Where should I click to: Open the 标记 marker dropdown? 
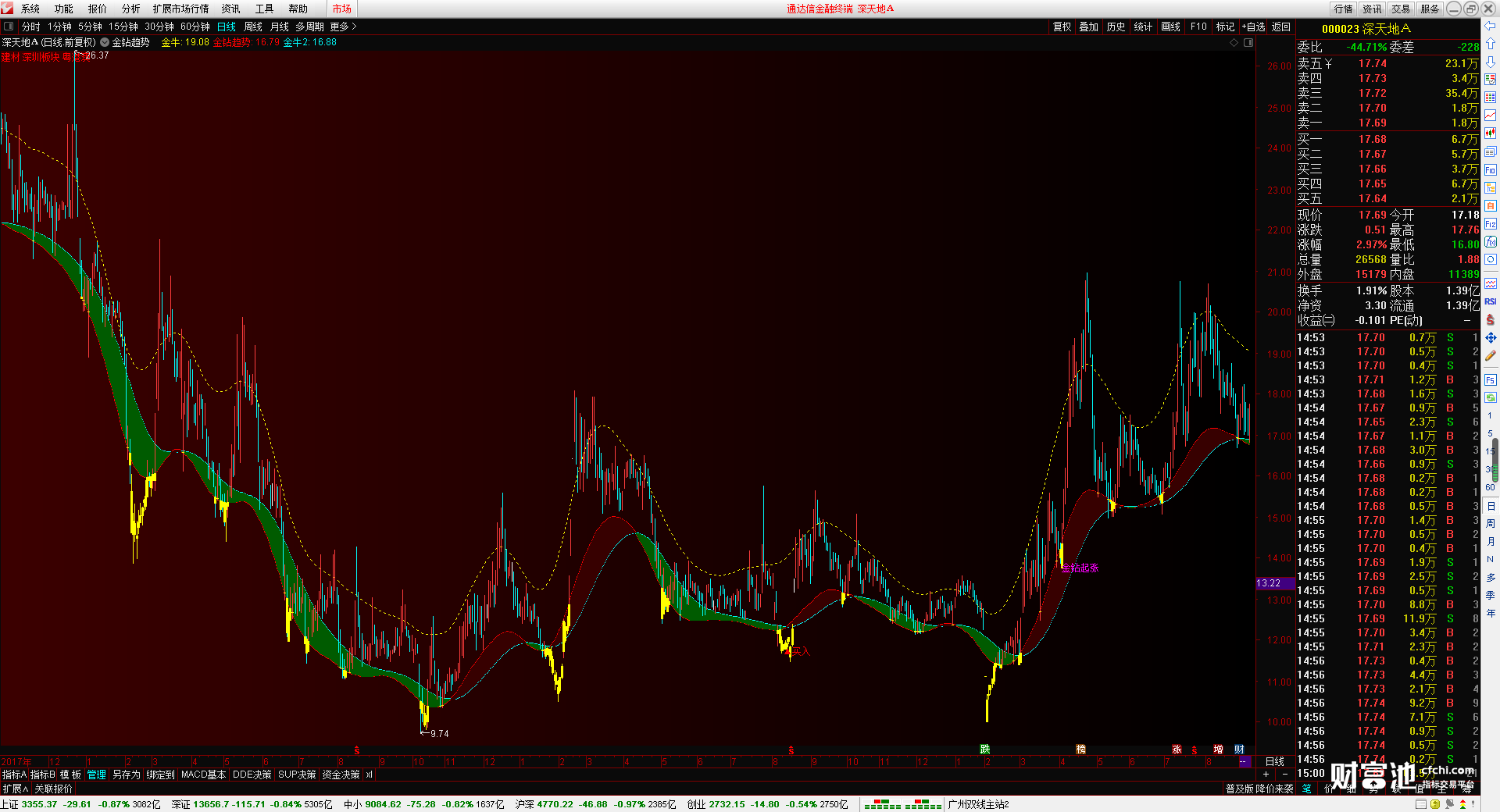click(1226, 27)
